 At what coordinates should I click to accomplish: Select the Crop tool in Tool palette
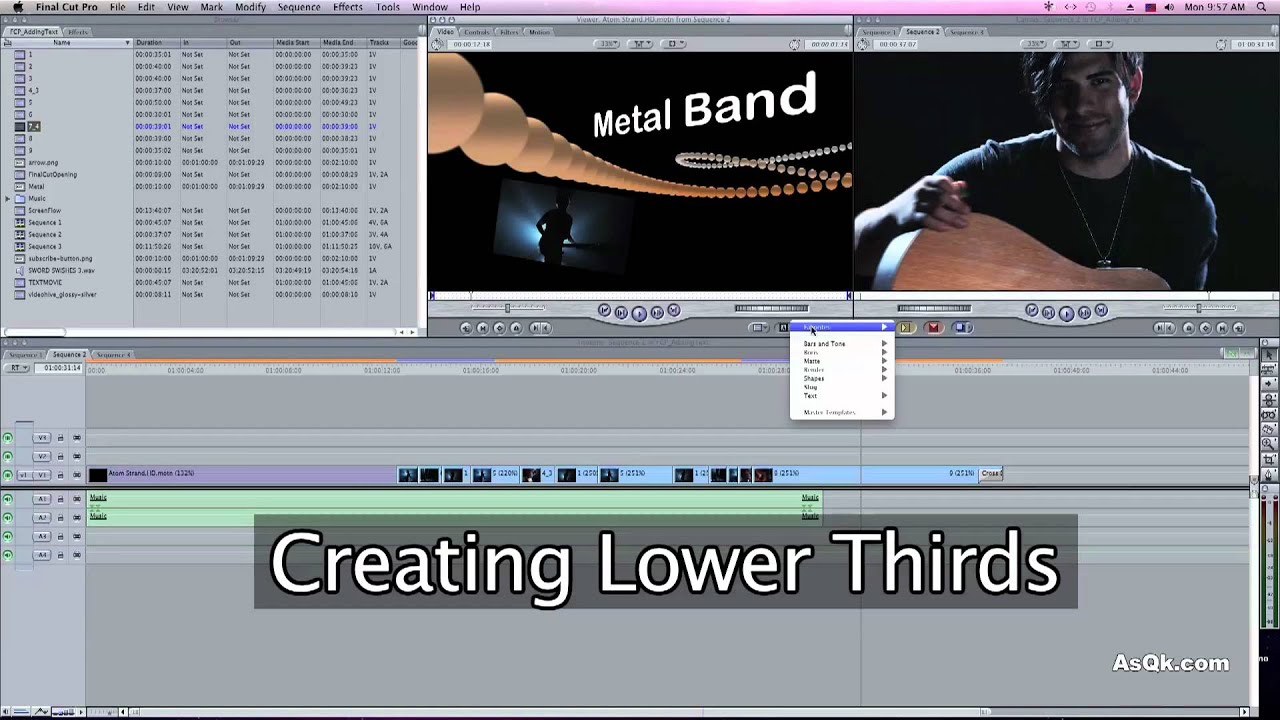[x=1269, y=459]
